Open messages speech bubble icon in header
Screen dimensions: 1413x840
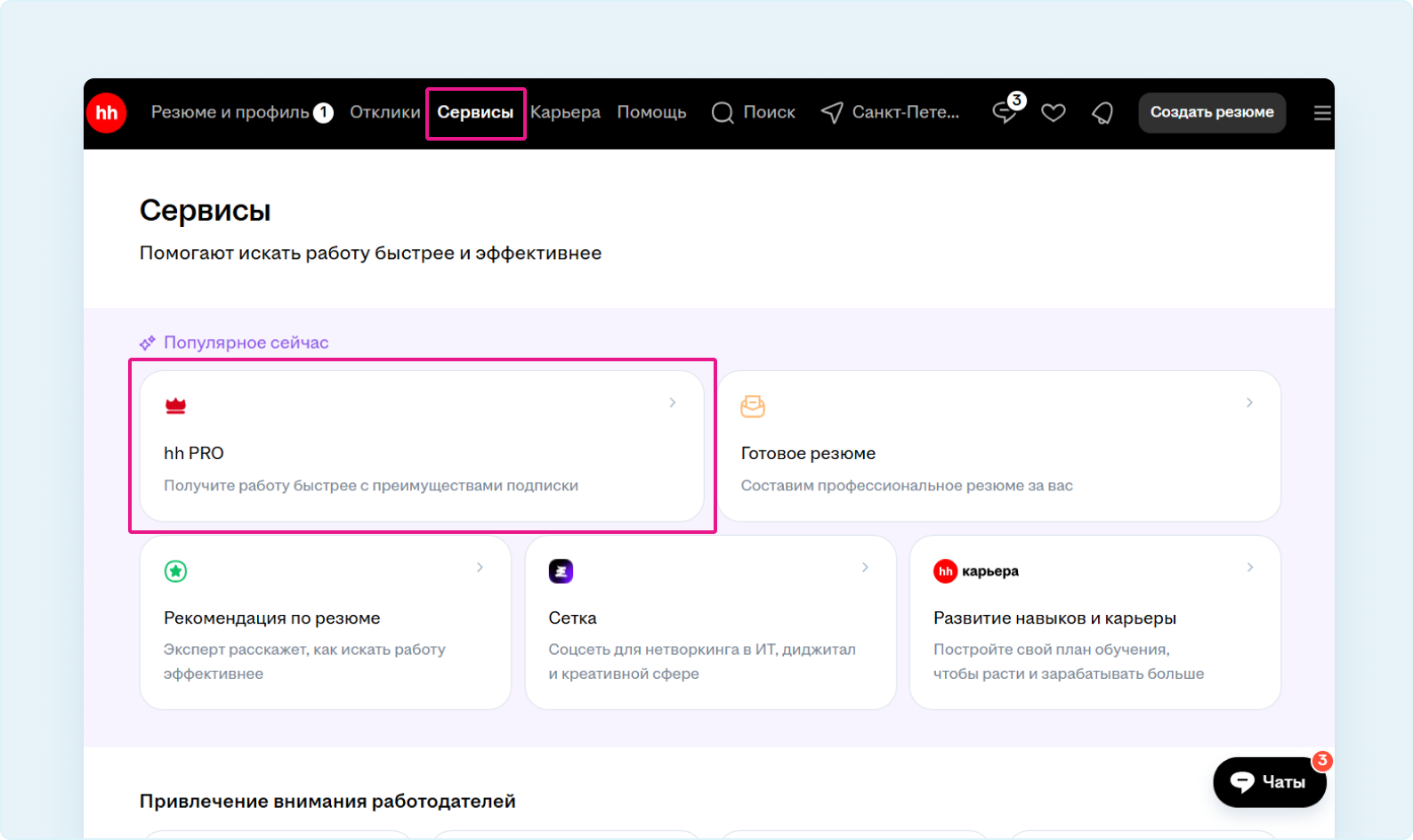(1005, 112)
